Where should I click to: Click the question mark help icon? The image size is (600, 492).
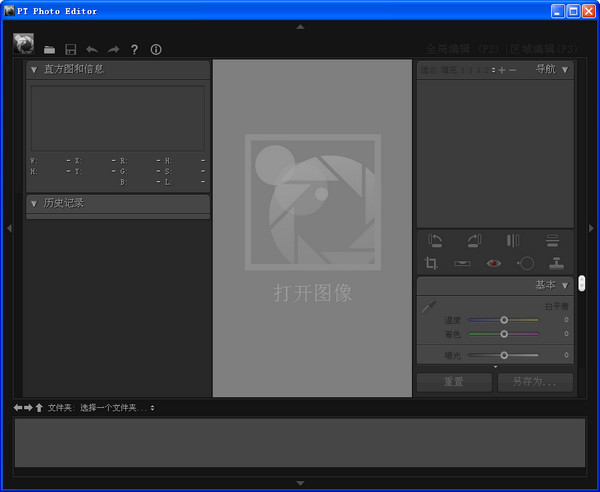[134, 49]
